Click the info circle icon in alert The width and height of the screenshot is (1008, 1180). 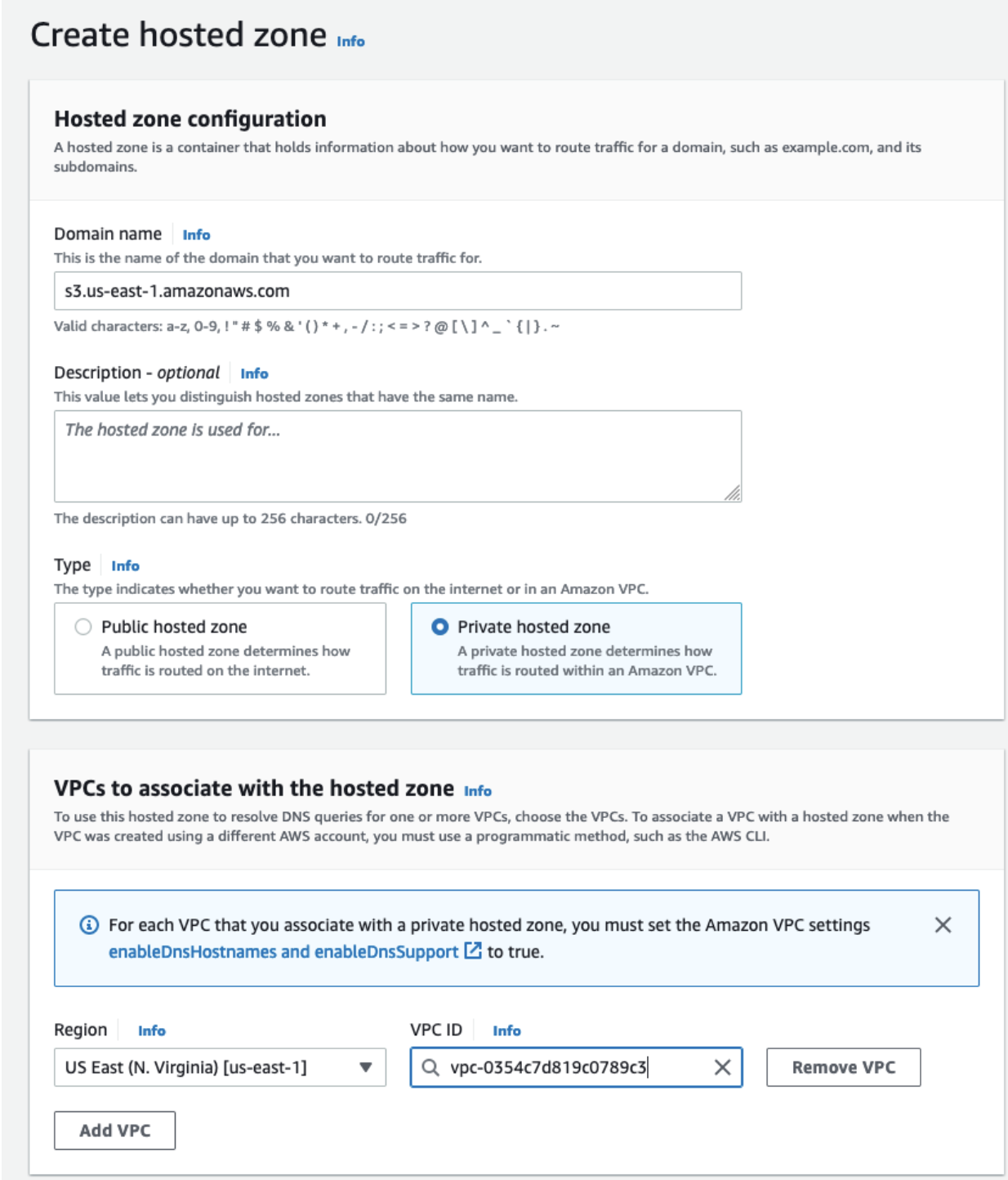pyautogui.click(x=89, y=925)
